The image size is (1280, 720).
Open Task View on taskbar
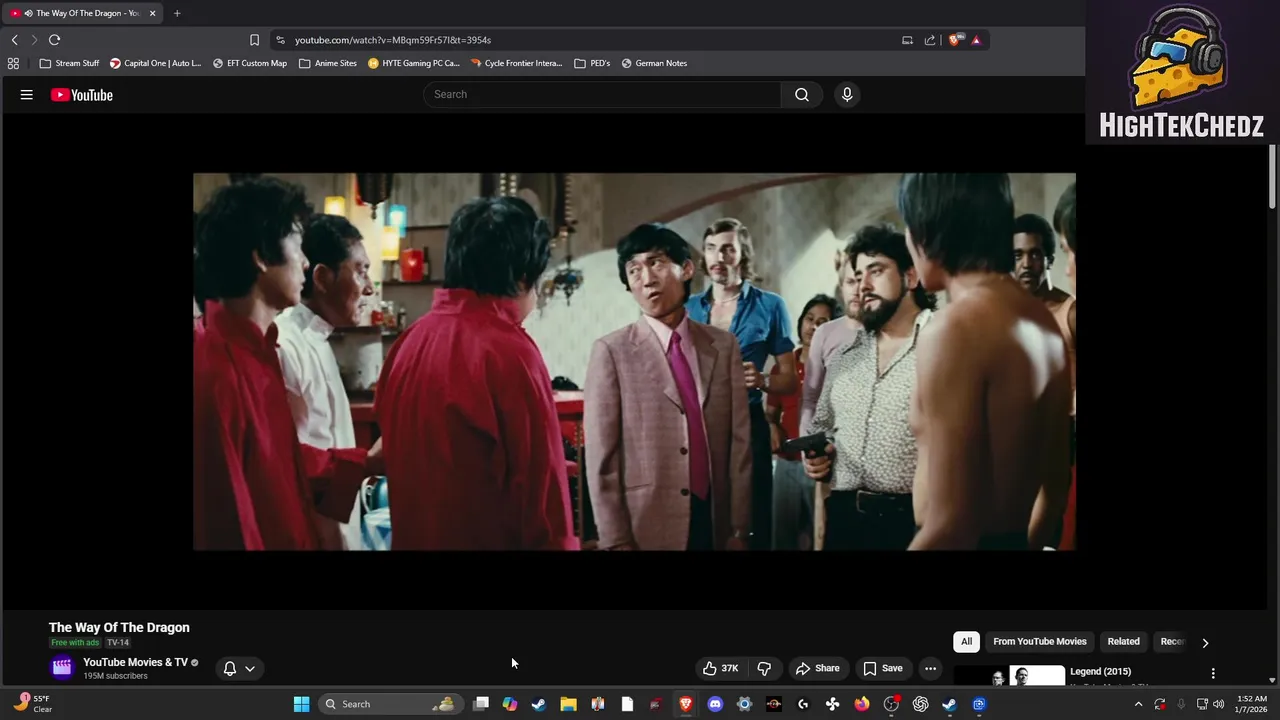coord(481,704)
